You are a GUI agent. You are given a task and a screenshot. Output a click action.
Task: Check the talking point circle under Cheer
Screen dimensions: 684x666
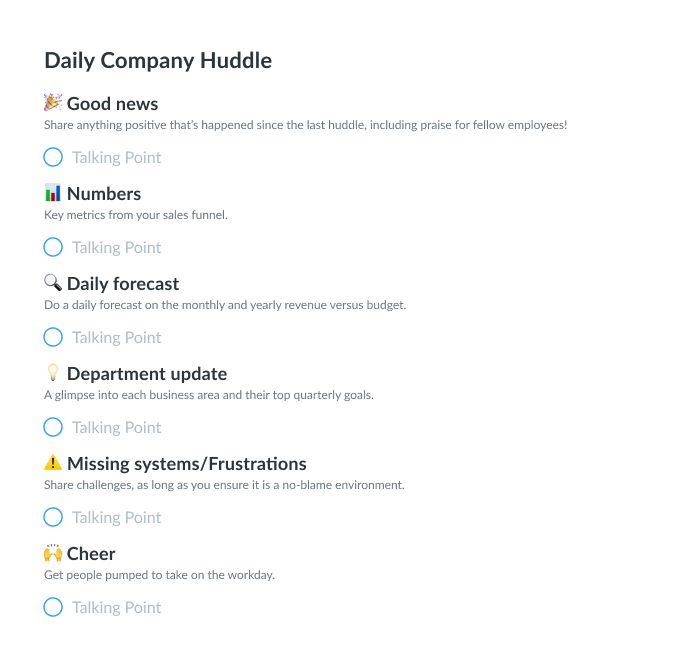53,607
